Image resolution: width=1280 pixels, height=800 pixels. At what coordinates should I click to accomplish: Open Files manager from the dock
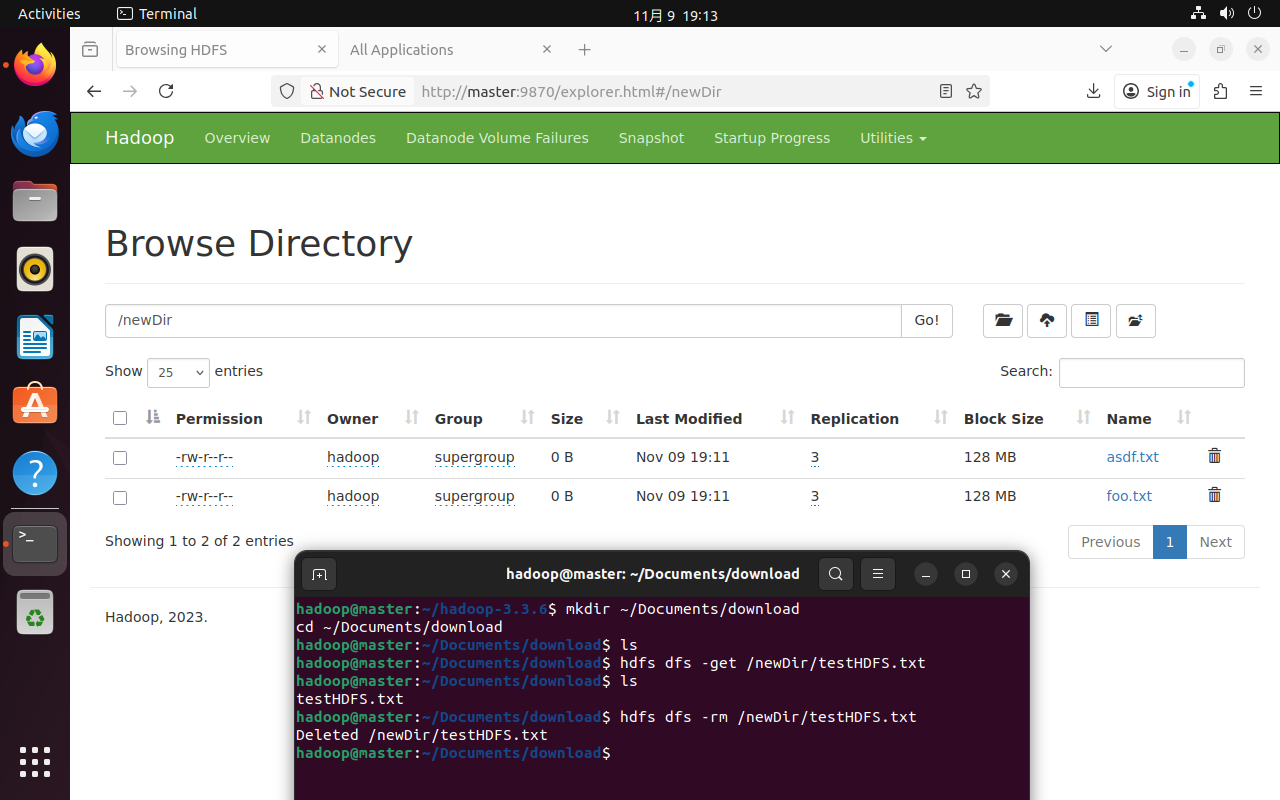tap(35, 201)
